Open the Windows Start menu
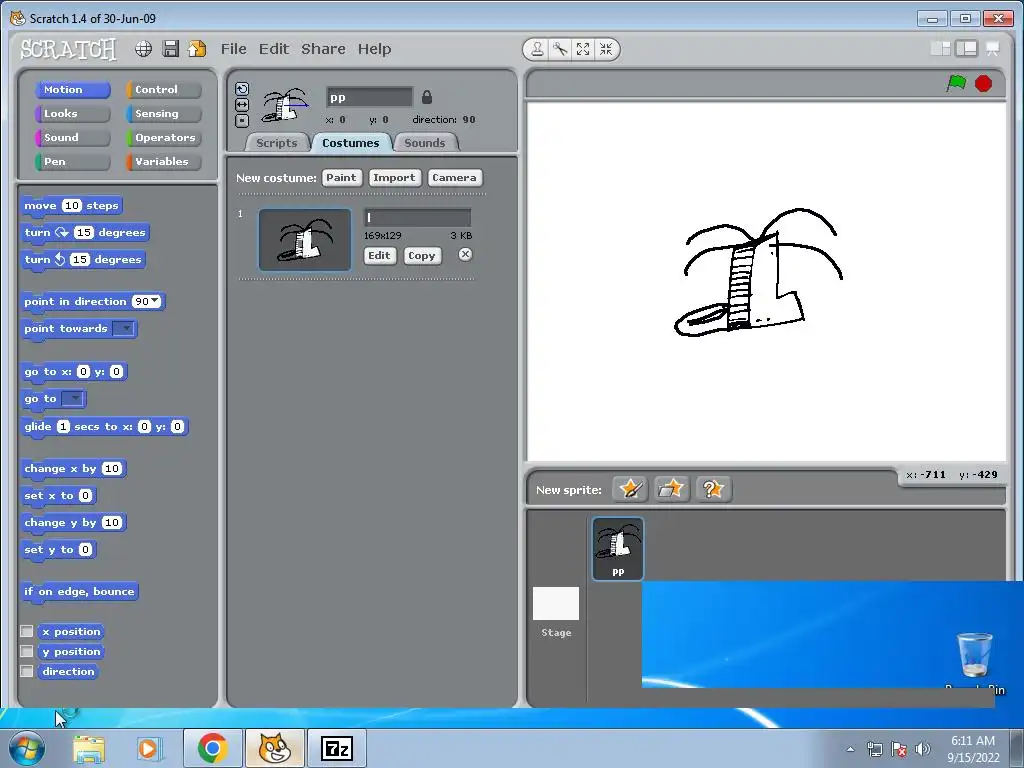Image resolution: width=1024 pixels, height=768 pixels. (x=27, y=748)
